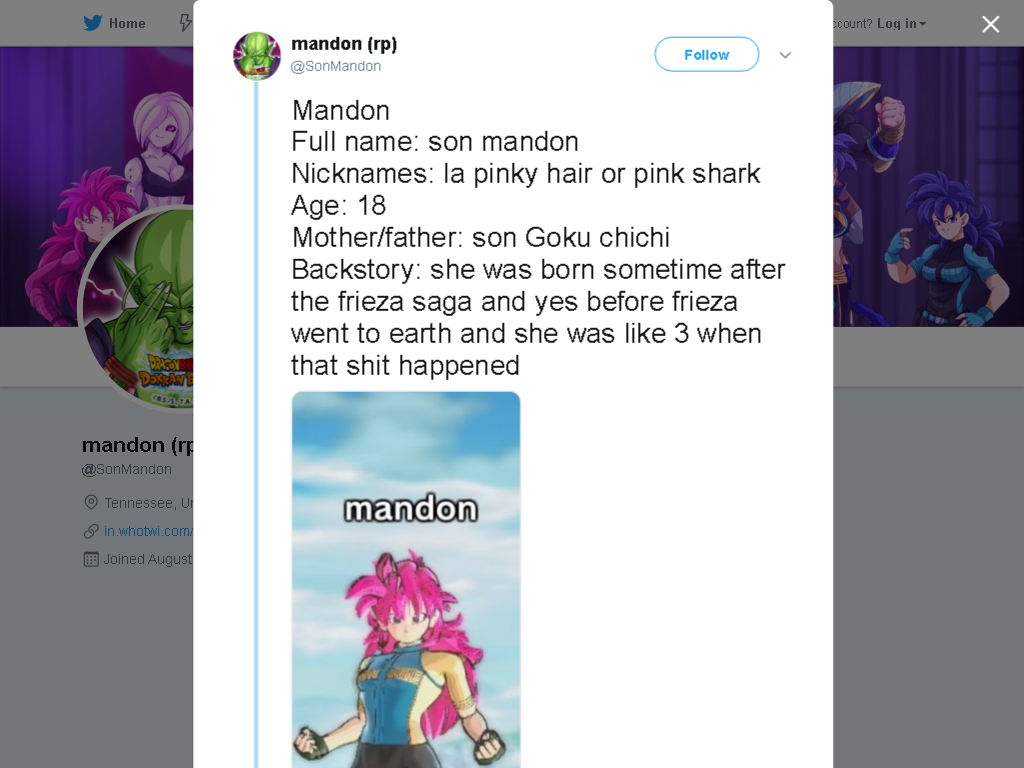Click the @SonMandon handle in profile sidebar

pyautogui.click(x=127, y=469)
